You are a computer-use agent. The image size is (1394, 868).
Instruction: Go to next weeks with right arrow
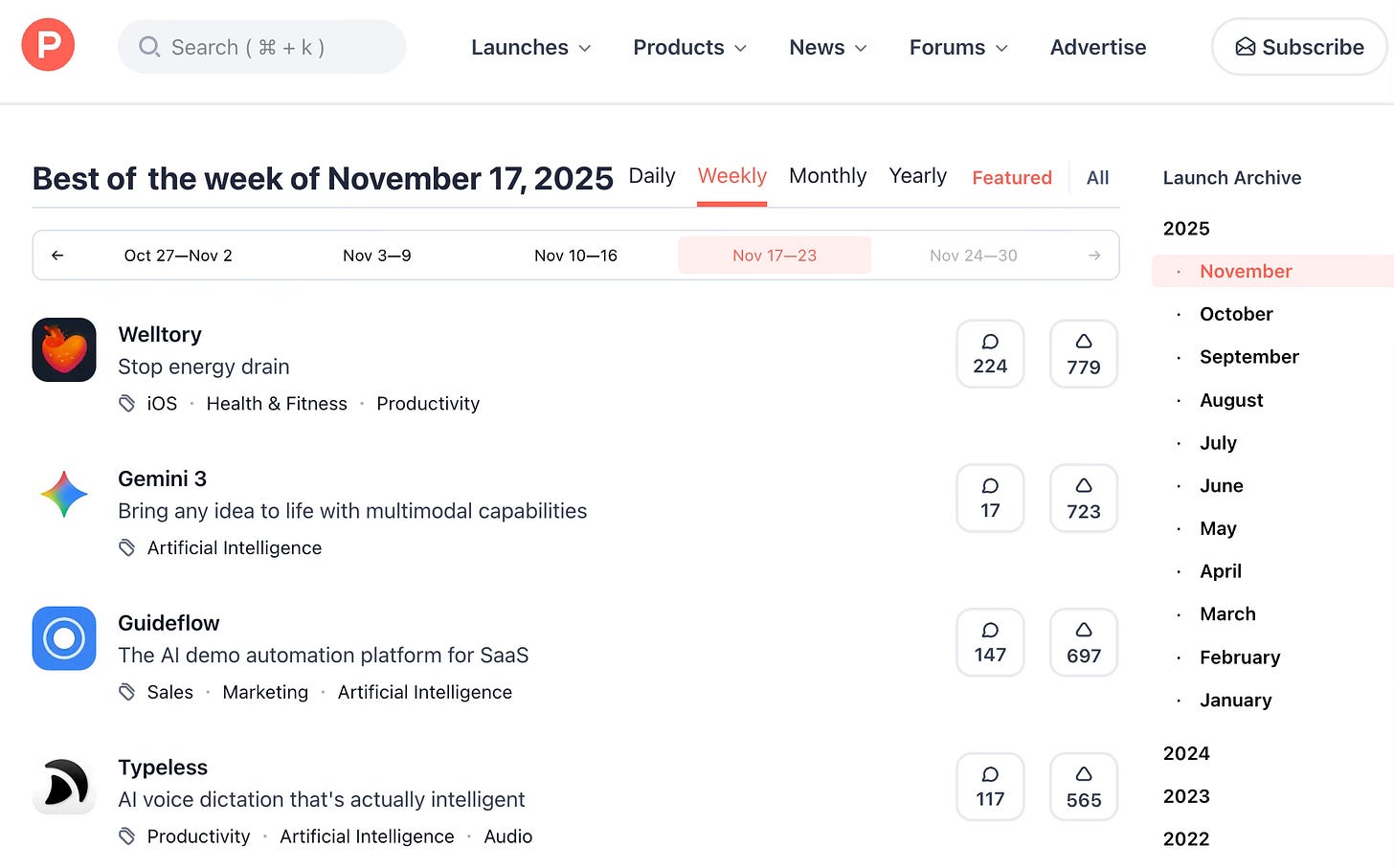[1094, 256]
